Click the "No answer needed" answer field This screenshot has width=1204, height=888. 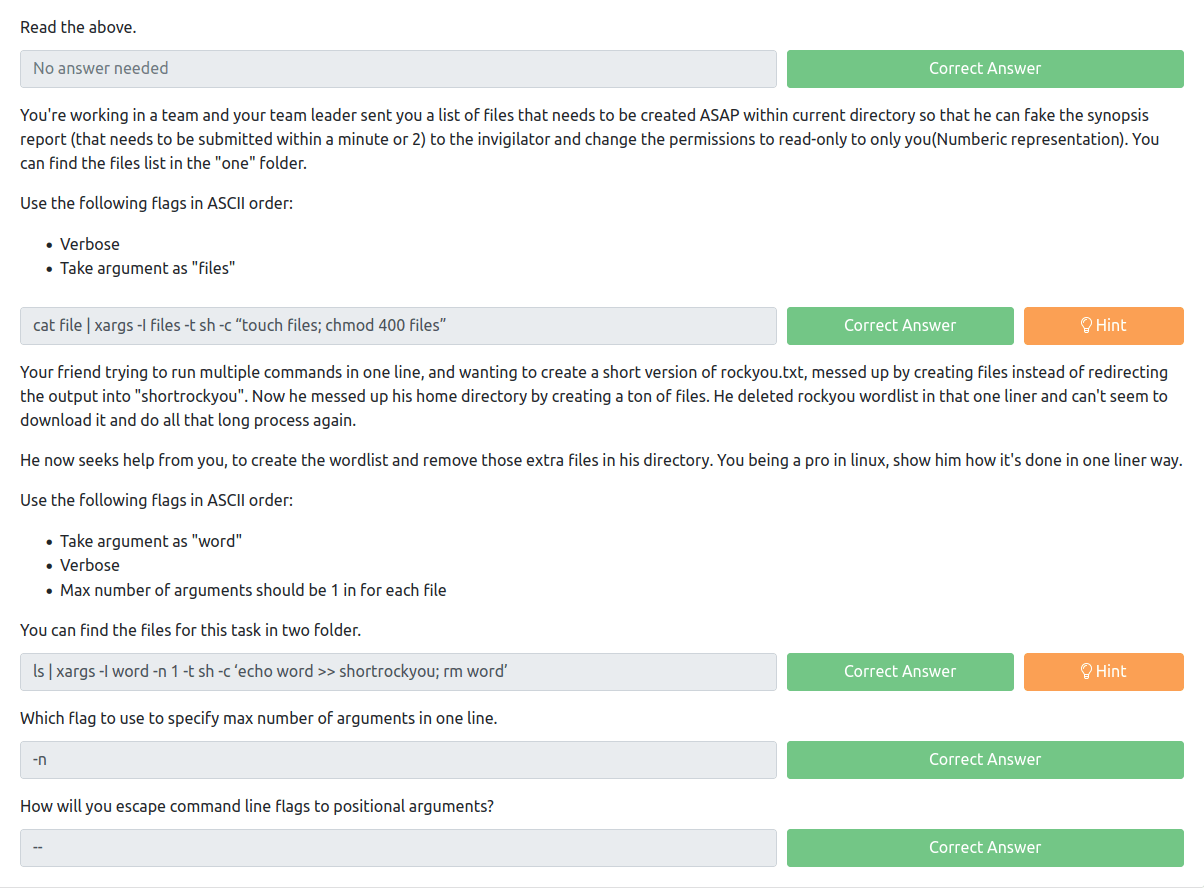point(398,69)
